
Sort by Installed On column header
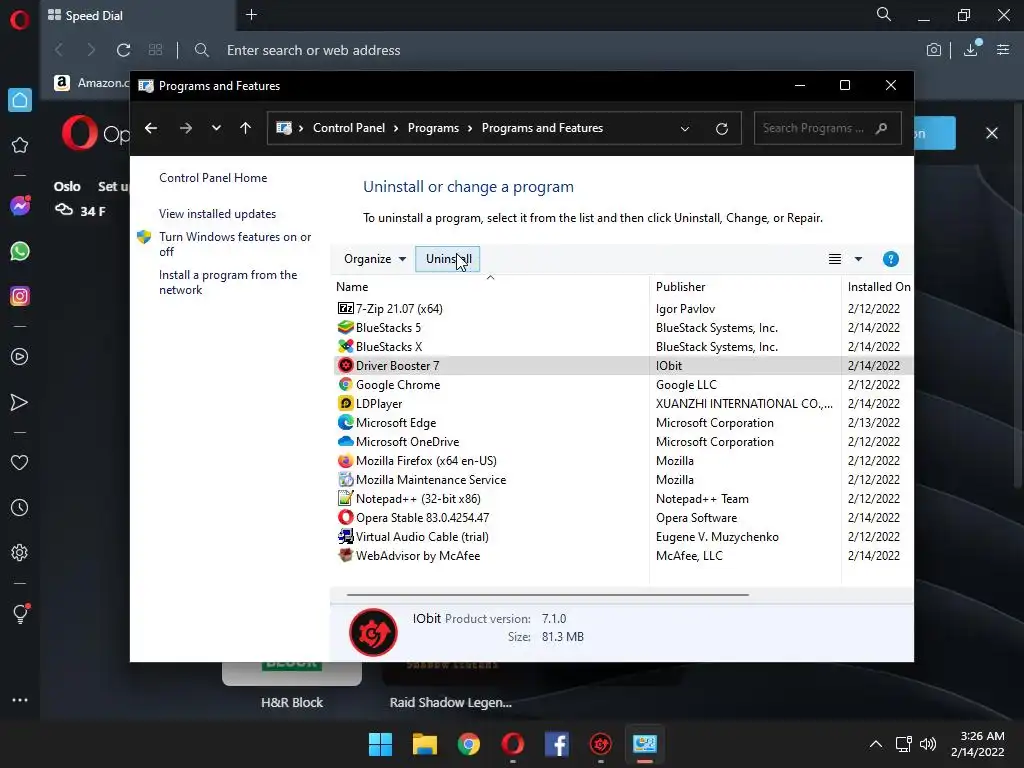[878, 287]
